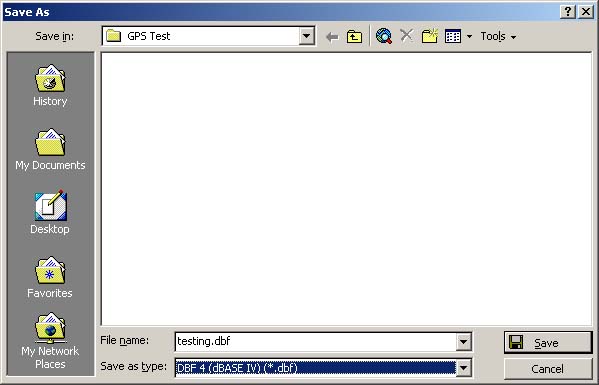Jump to the Desktop location
Image resolution: width=599 pixels, height=385 pixels.
pyautogui.click(x=50, y=212)
